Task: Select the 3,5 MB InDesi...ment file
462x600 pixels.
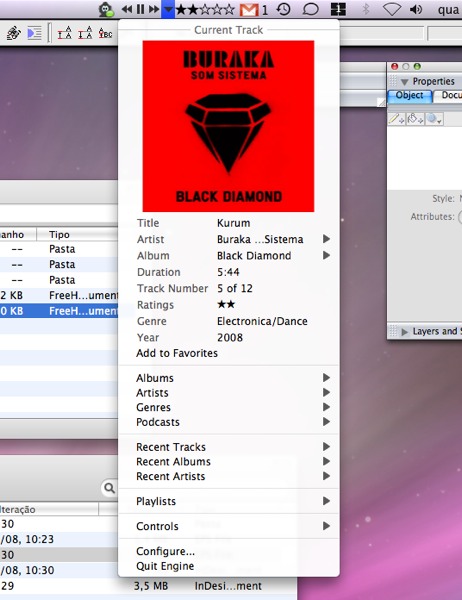Action: point(148,586)
